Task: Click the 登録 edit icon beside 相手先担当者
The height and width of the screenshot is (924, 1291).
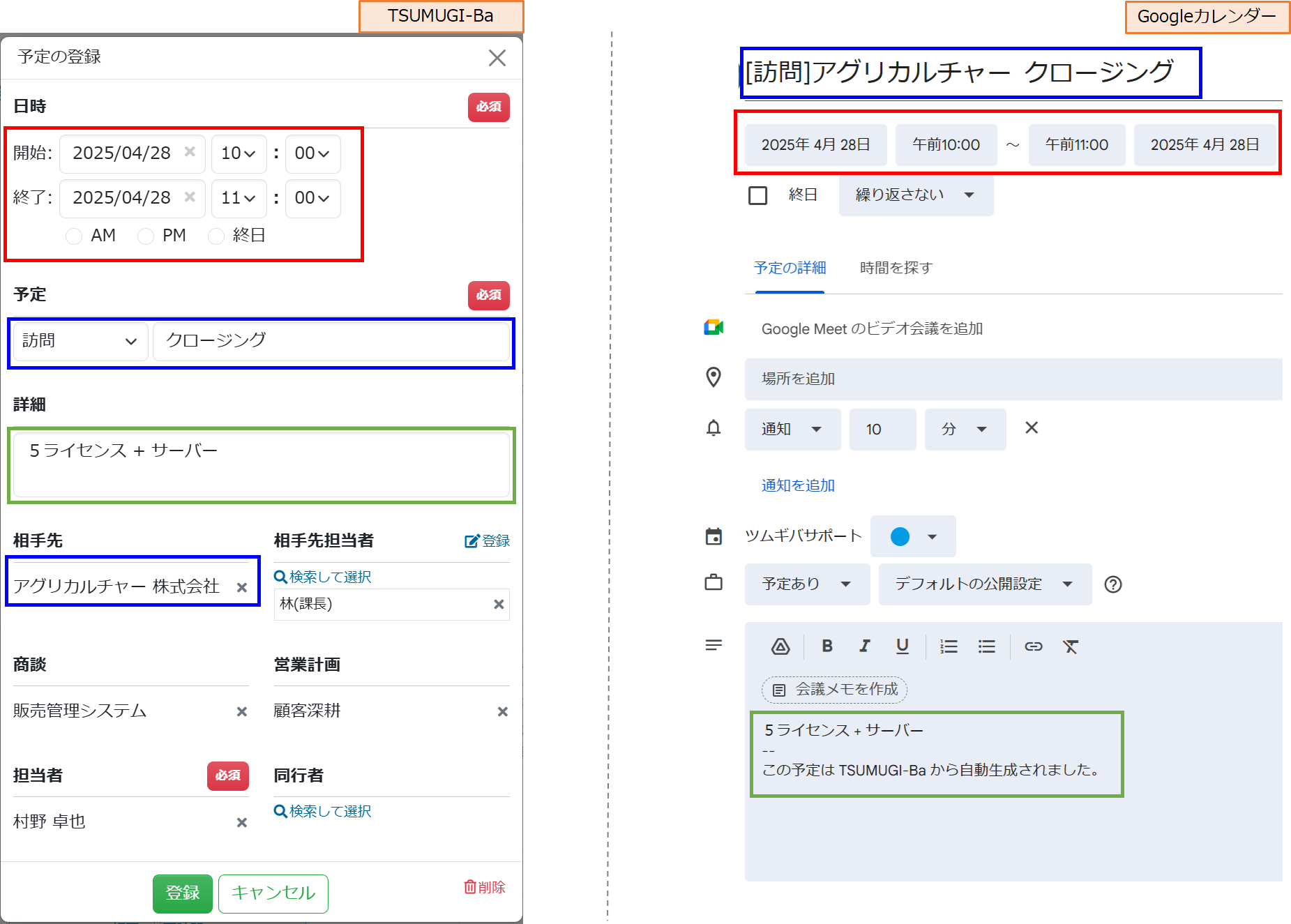Action: [x=487, y=541]
